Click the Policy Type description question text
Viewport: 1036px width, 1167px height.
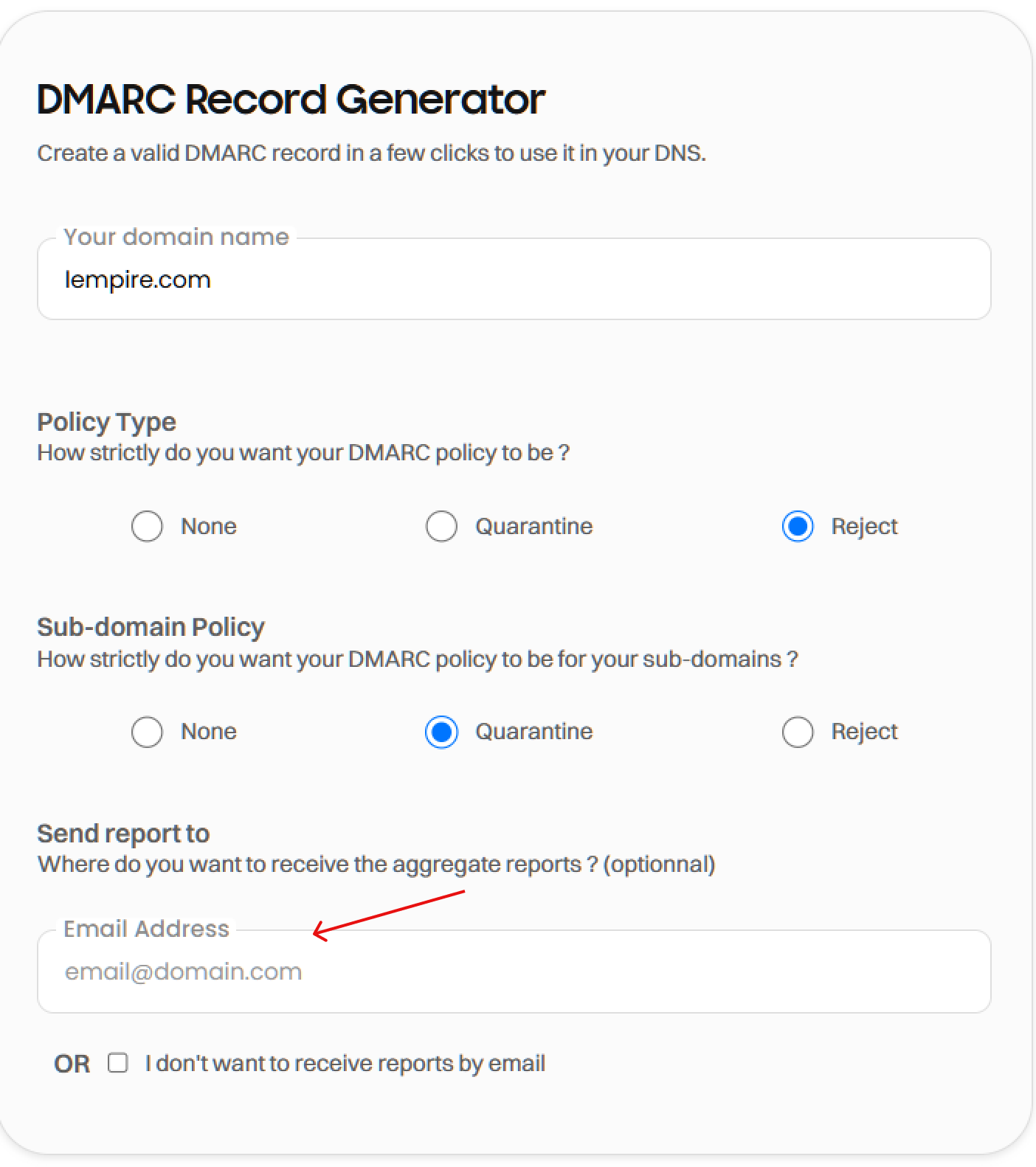point(303,453)
